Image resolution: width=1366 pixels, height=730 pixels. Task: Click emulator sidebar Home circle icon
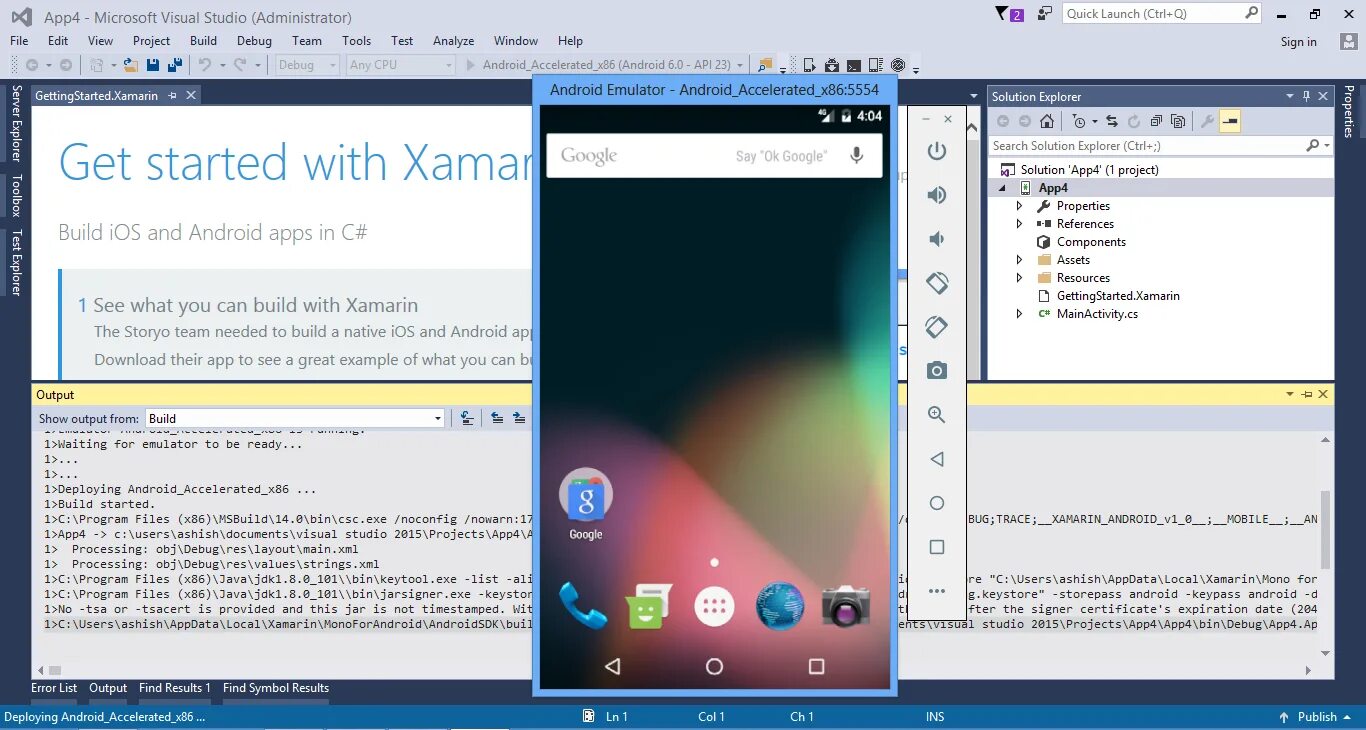pos(937,503)
